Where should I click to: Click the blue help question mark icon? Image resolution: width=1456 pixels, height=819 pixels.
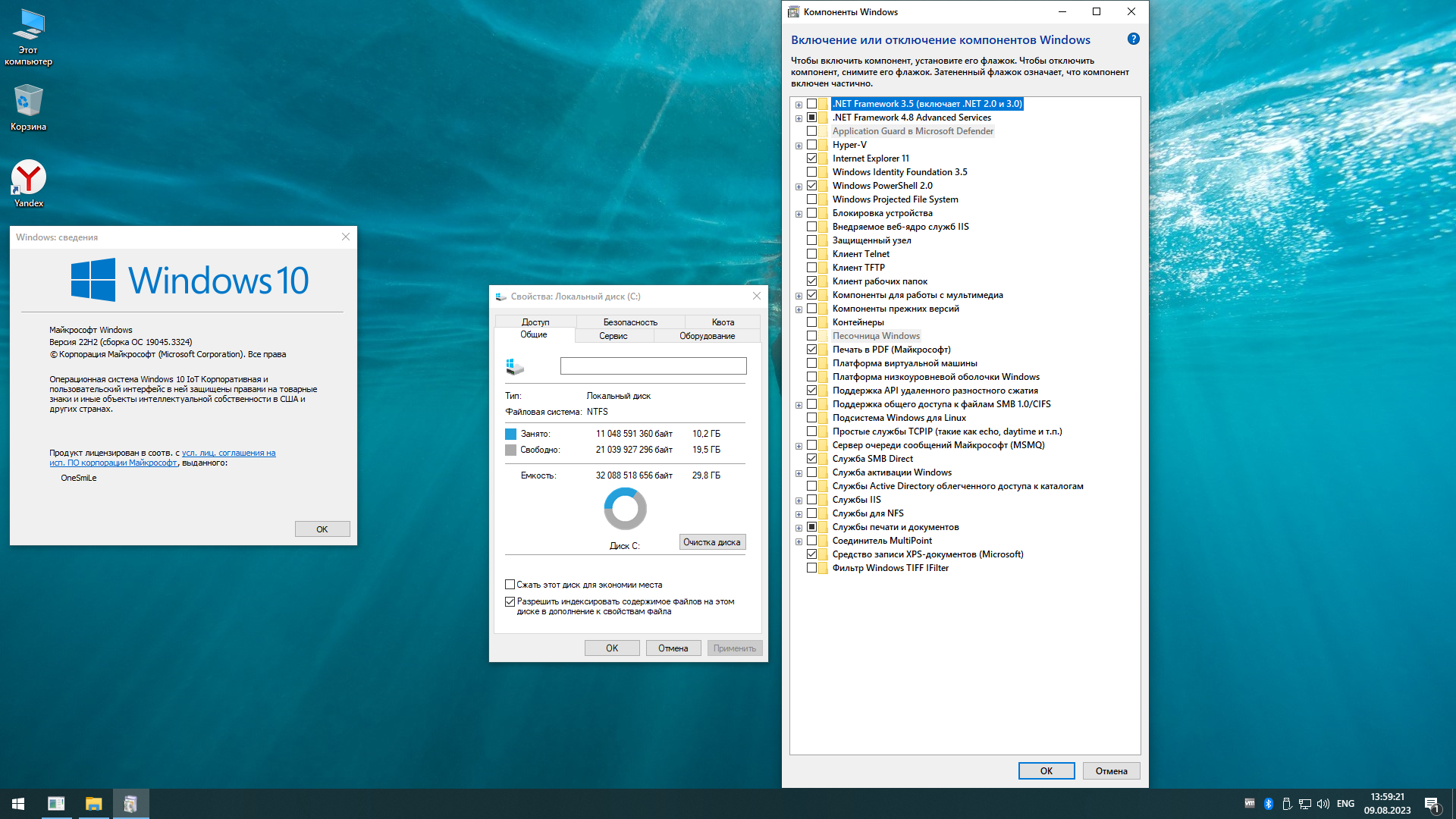pyautogui.click(x=1133, y=39)
